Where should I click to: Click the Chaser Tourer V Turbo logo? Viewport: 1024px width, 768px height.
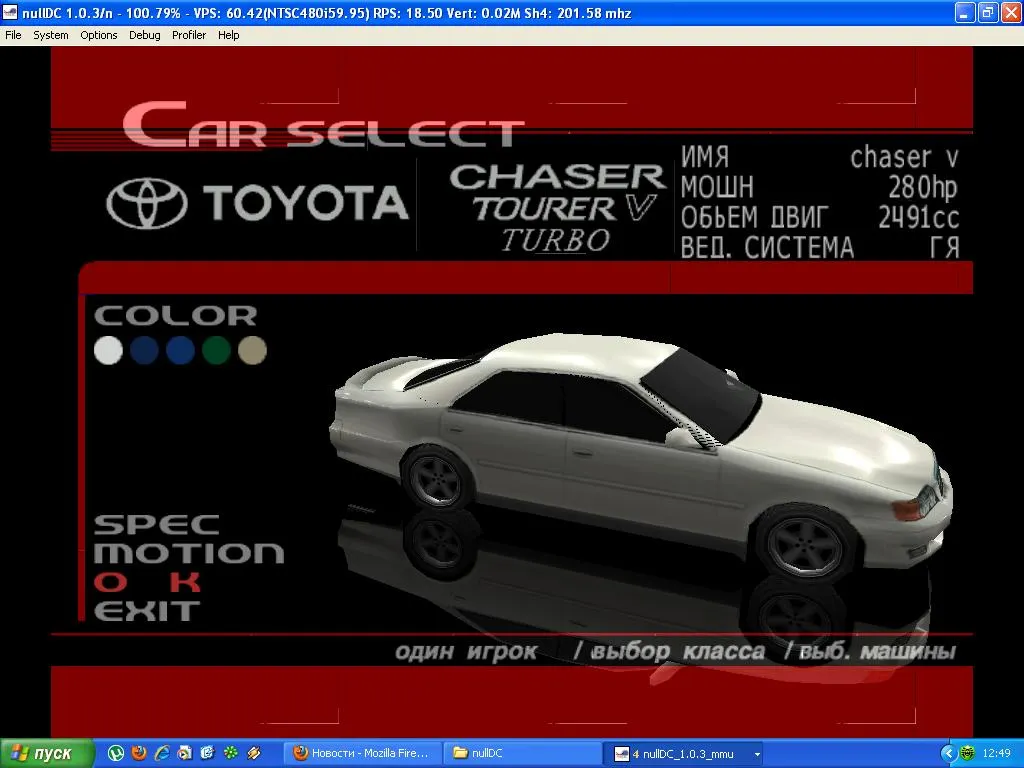point(557,208)
